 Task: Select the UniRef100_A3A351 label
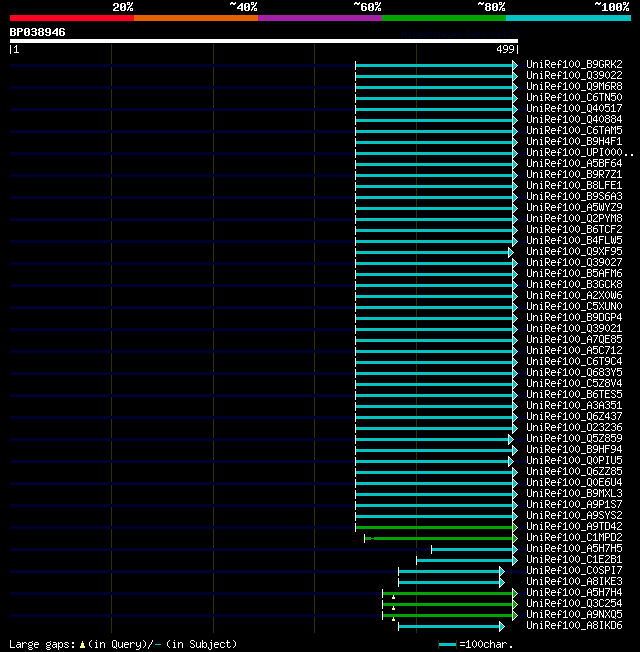(574, 405)
